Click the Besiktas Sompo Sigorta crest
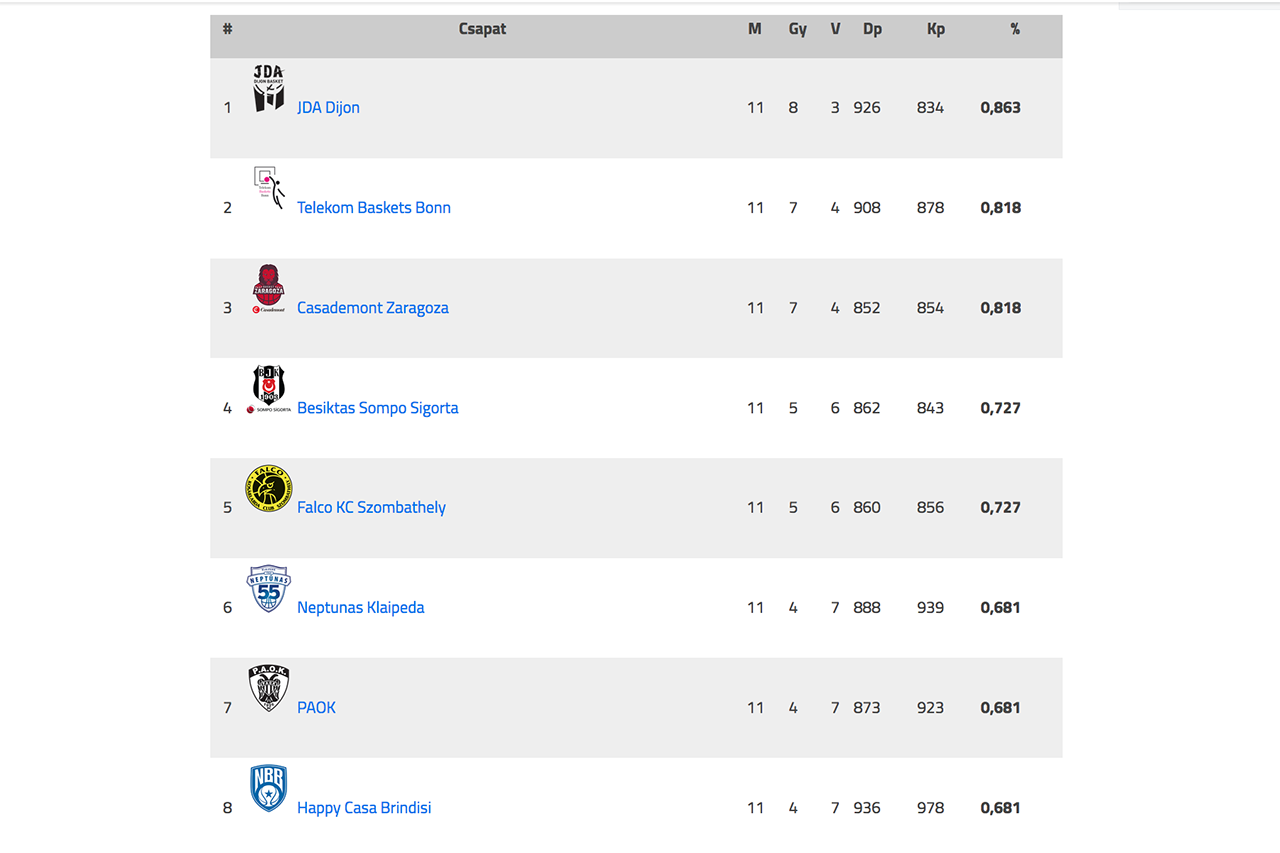 click(x=269, y=389)
